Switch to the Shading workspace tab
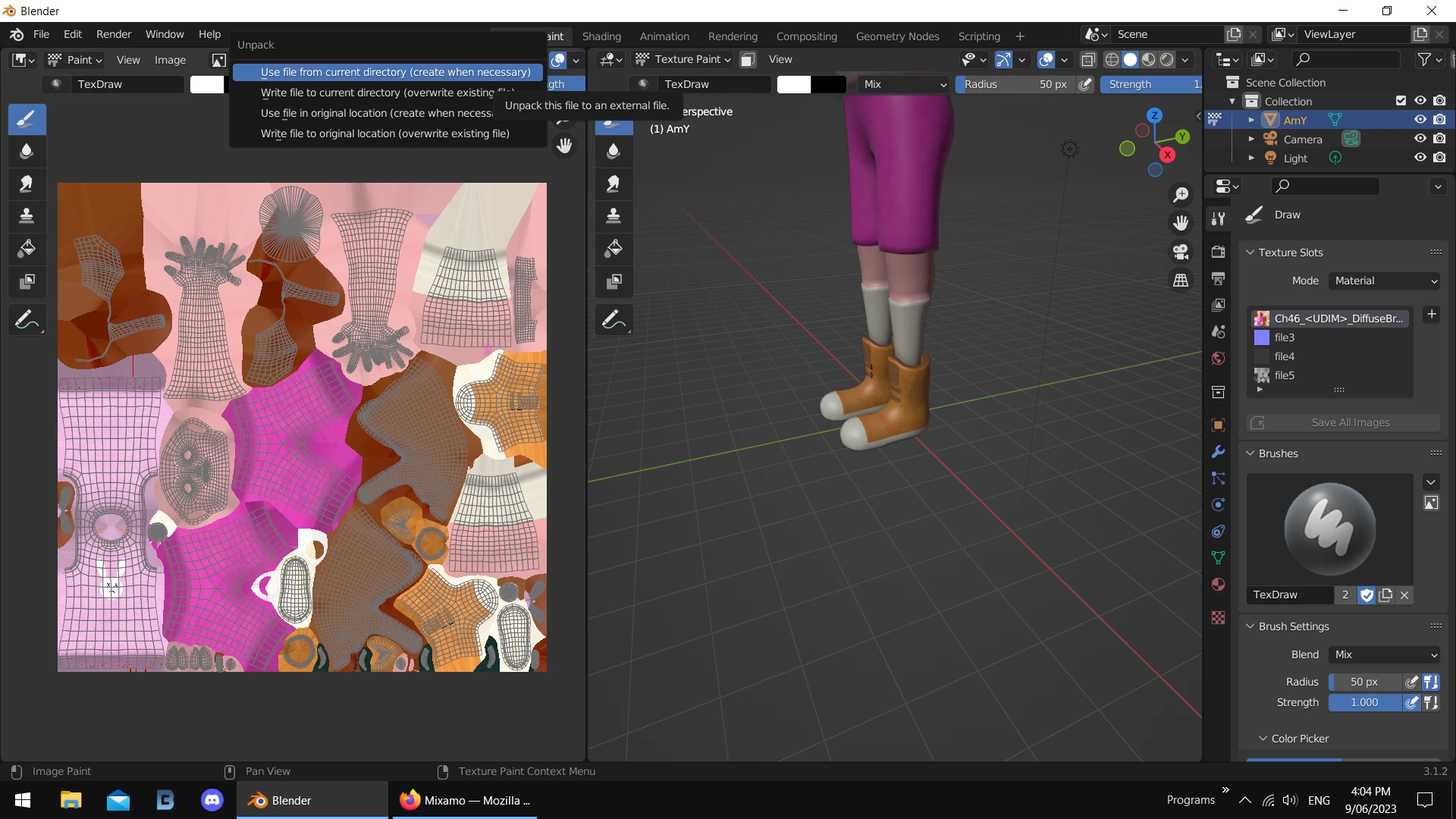1456x819 pixels. [x=601, y=36]
